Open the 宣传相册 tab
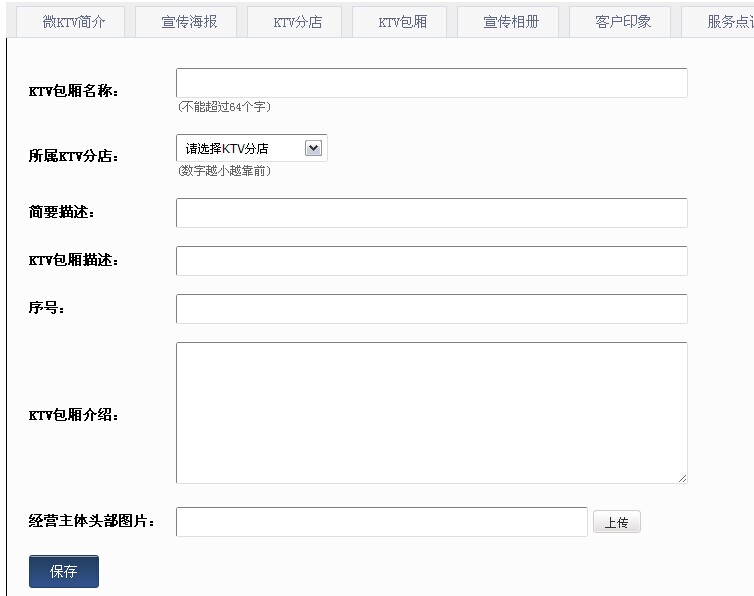Screen dimensions: 754x596 511,21
